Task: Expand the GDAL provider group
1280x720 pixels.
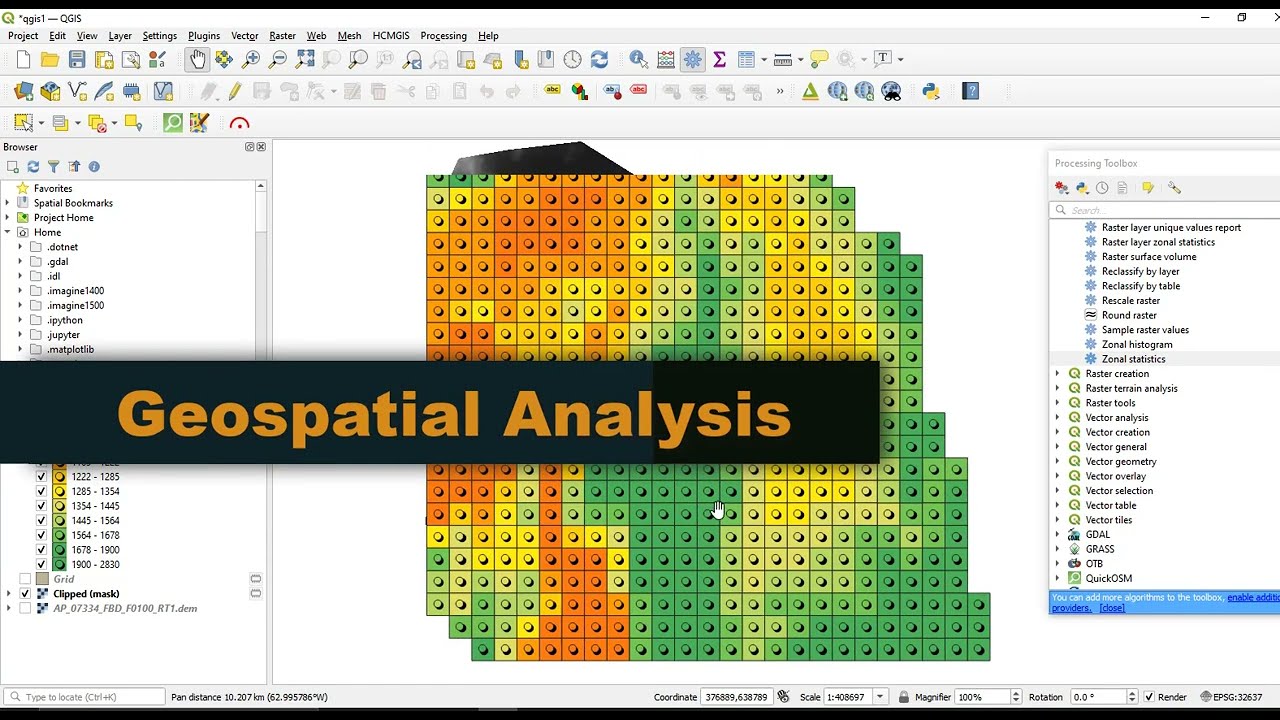Action: (1057, 535)
